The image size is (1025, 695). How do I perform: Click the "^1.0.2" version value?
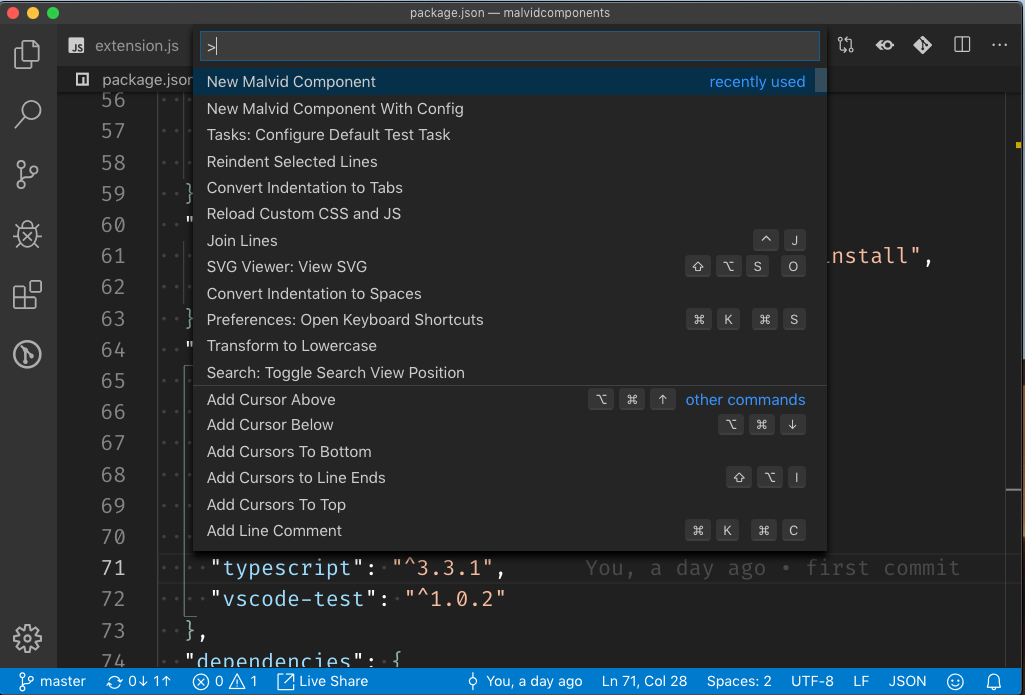(455, 599)
